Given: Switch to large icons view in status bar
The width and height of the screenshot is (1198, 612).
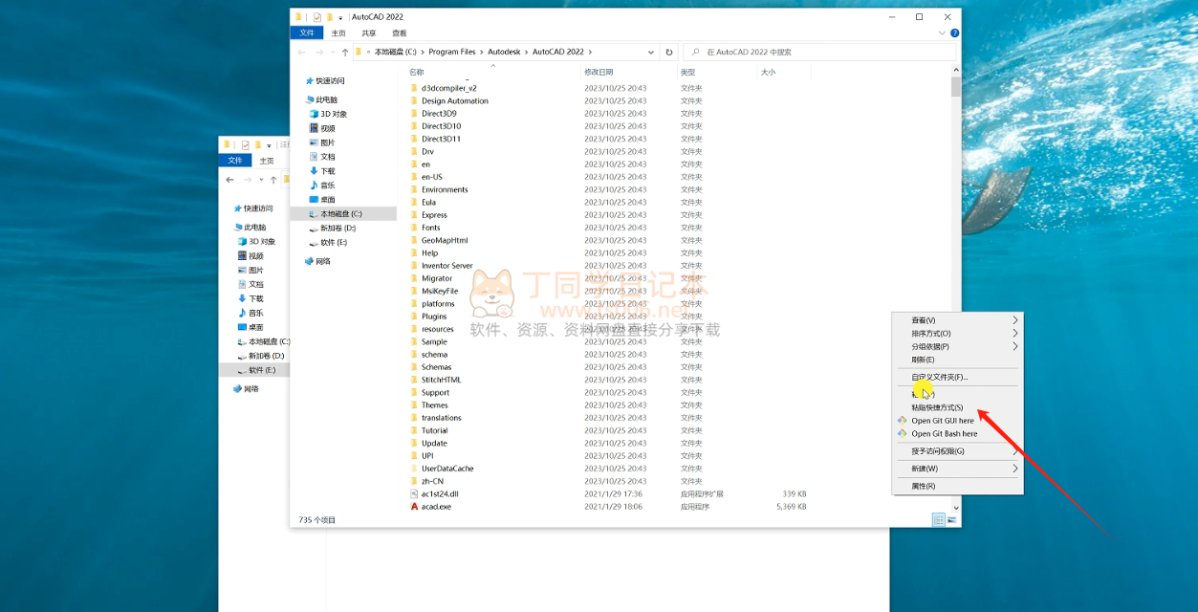Looking at the screenshot, I should point(952,520).
